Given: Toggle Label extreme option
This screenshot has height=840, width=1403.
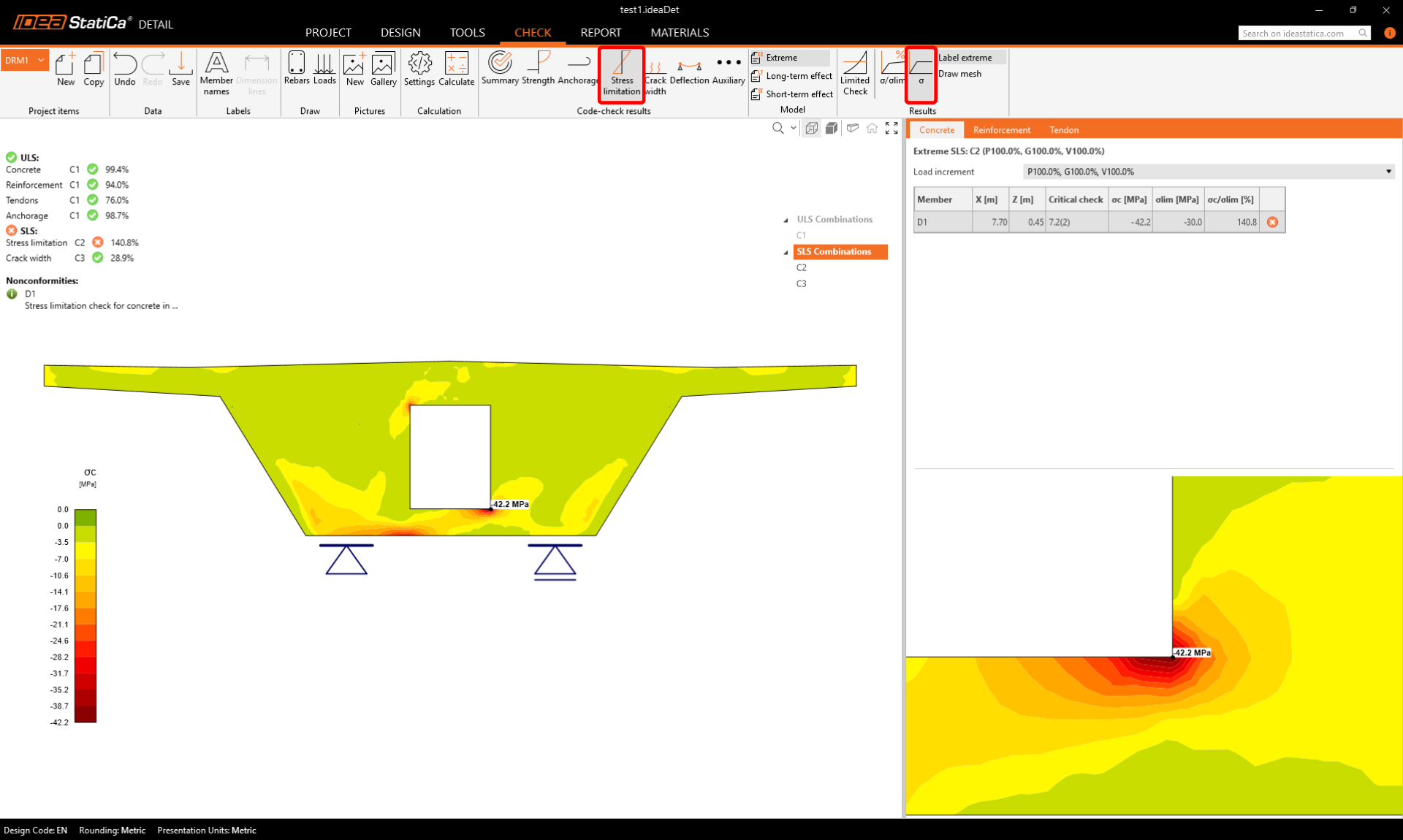Looking at the screenshot, I should pyautogui.click(x=965, y=58).
